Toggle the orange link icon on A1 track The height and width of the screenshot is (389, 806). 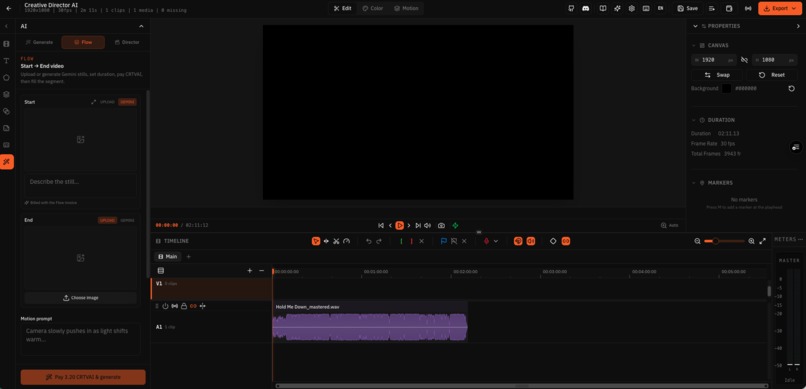click(193, 306)
